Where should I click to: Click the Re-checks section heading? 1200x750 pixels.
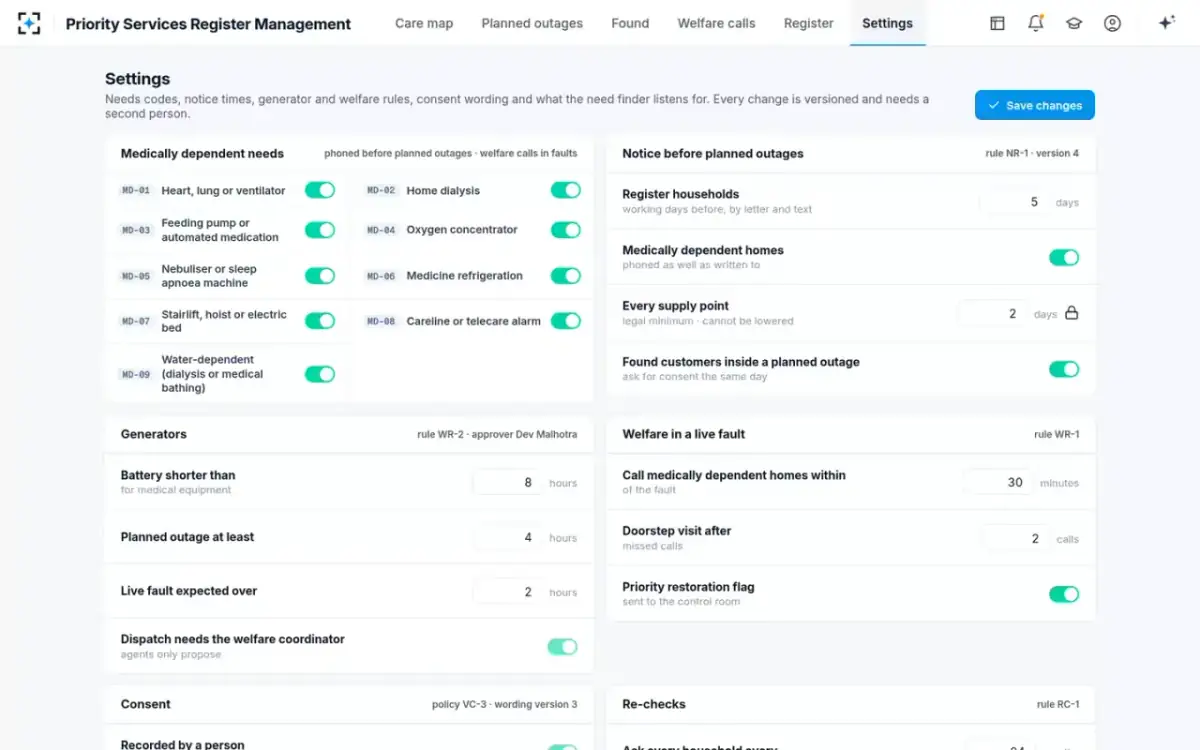654,704
